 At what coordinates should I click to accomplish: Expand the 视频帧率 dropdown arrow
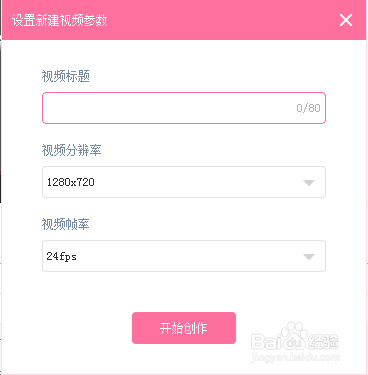pyautogui.click(x=309, y=257)
